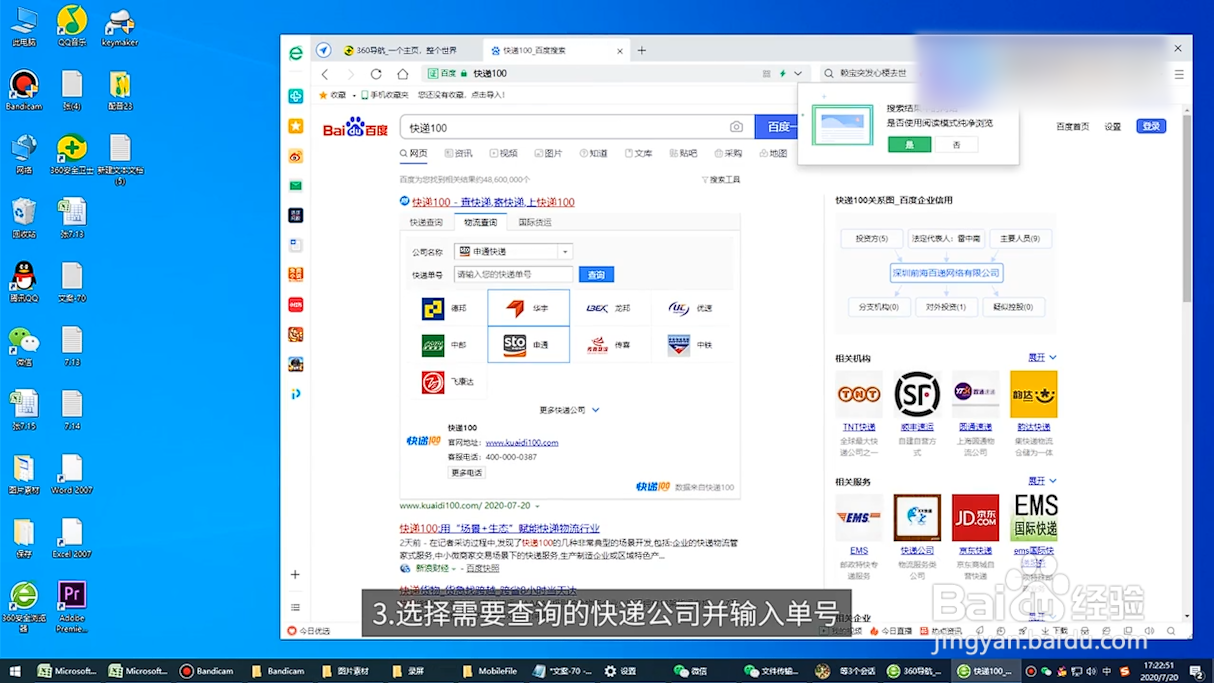The height and width of the screenshot is (683, 1214).
Task: Open the green mail sidebar icon
Action: (x=296, y=186)
